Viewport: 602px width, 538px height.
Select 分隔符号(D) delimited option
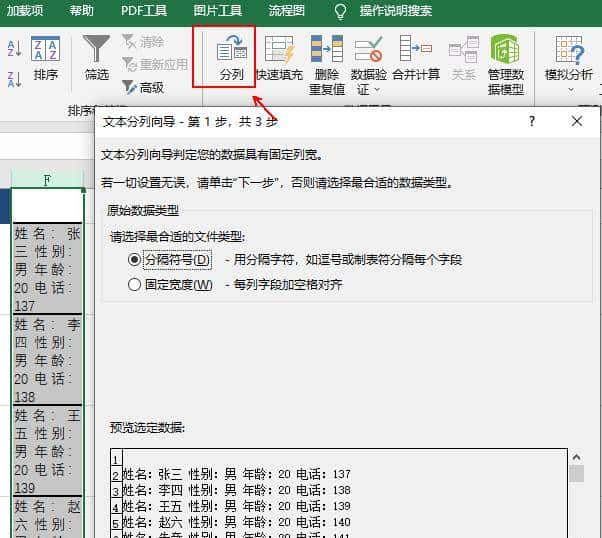[134, 260]
